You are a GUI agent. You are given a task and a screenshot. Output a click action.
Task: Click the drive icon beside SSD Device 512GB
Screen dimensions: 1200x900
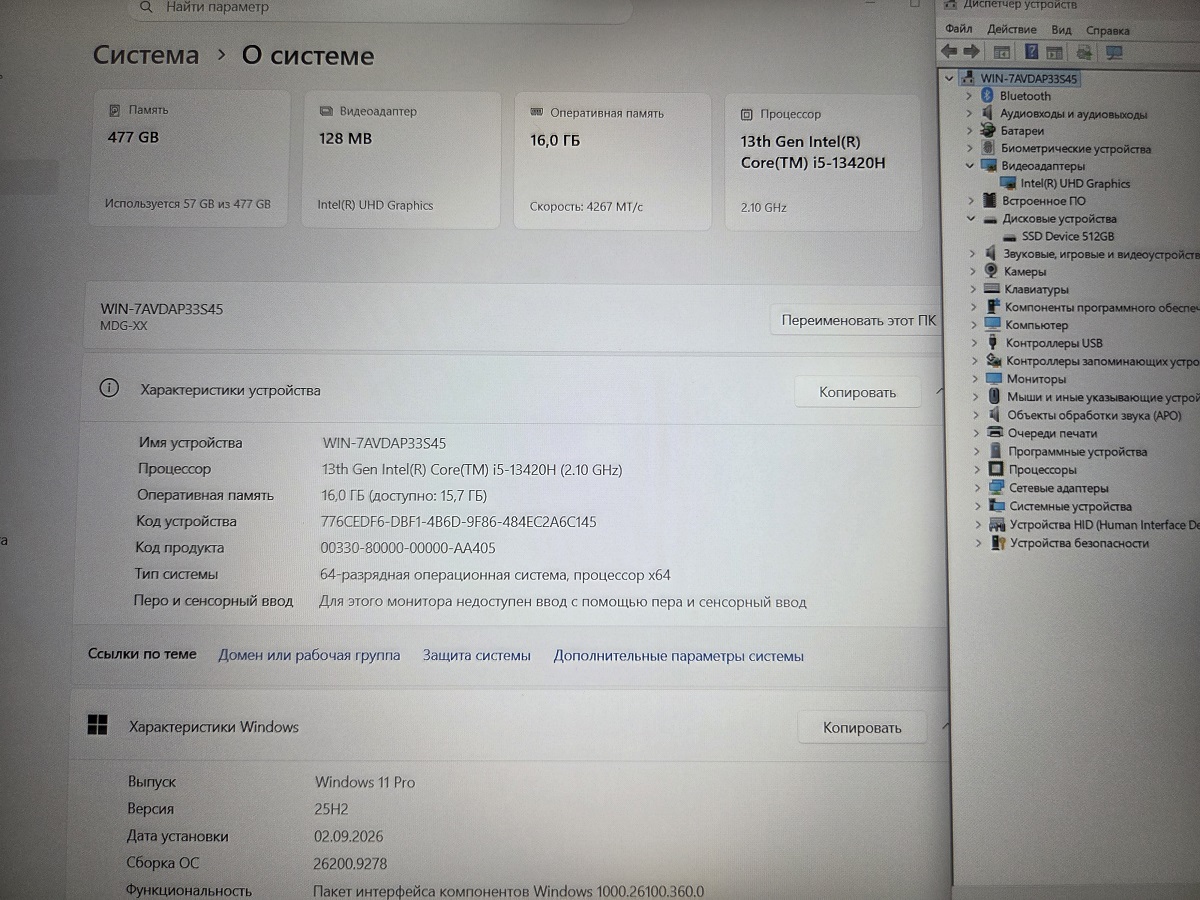tap(1009, 236)
